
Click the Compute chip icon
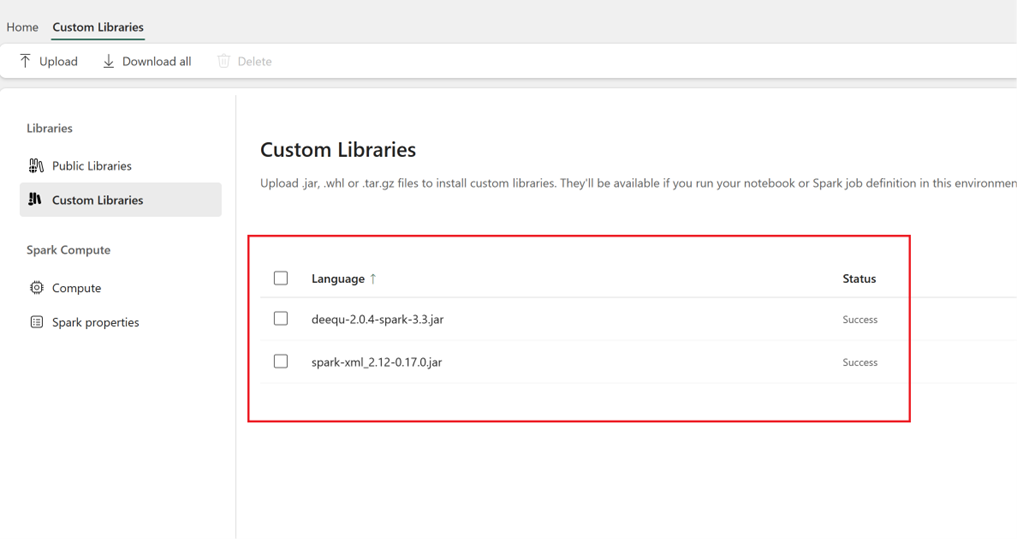[x=37, y=287]
